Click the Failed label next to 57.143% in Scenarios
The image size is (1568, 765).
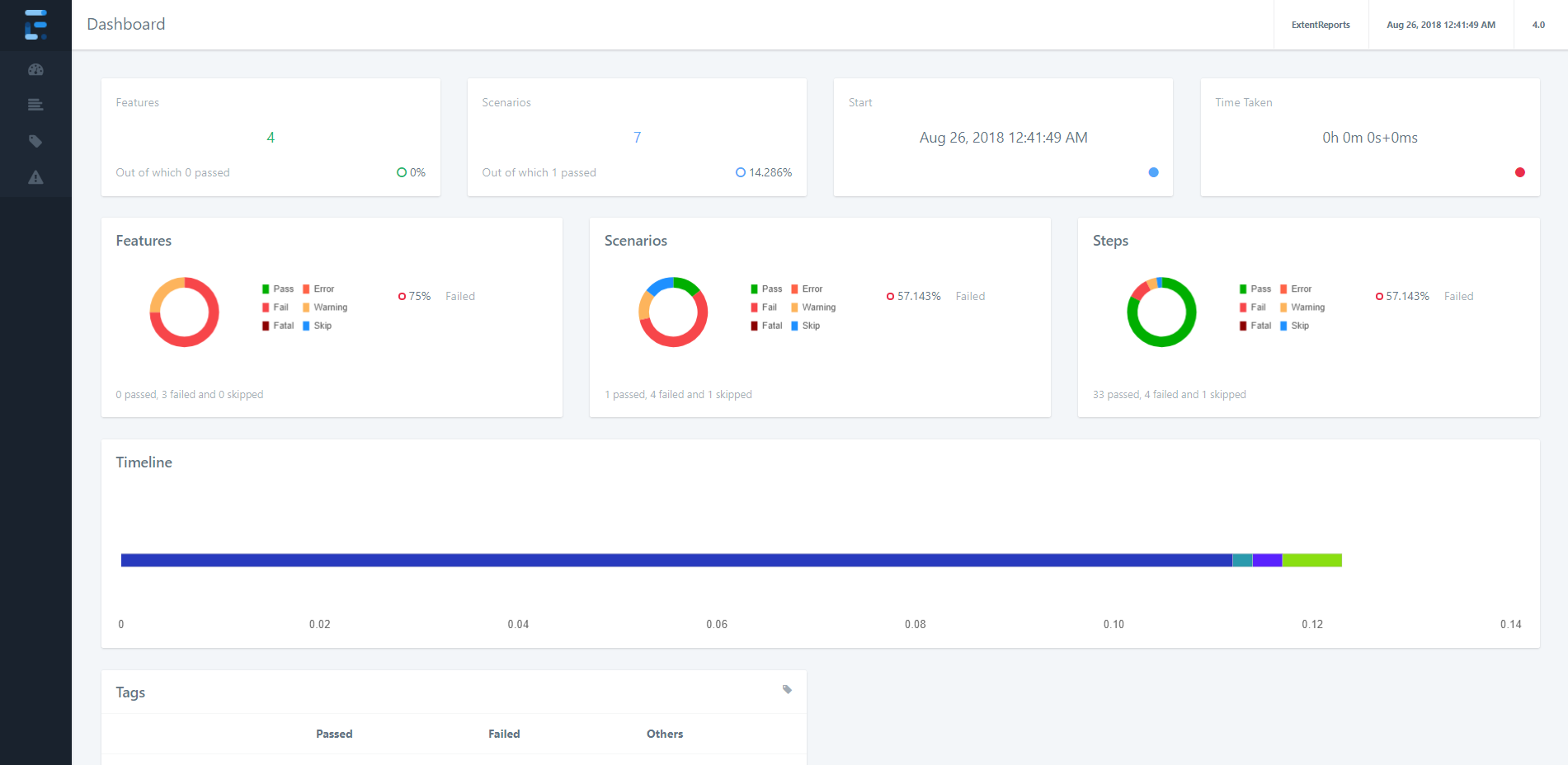pyautogui.click(x=969, y=296)
